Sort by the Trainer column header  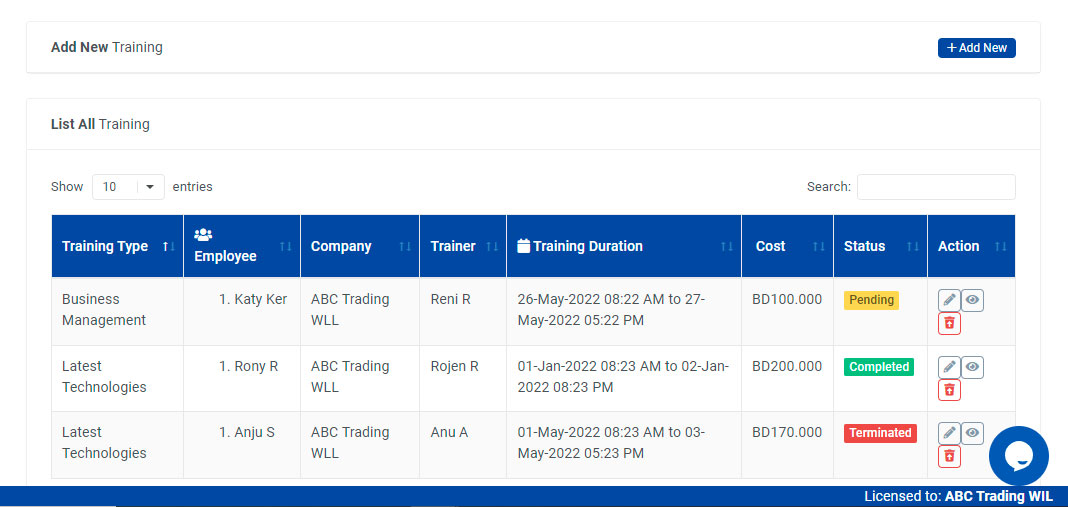453,246
